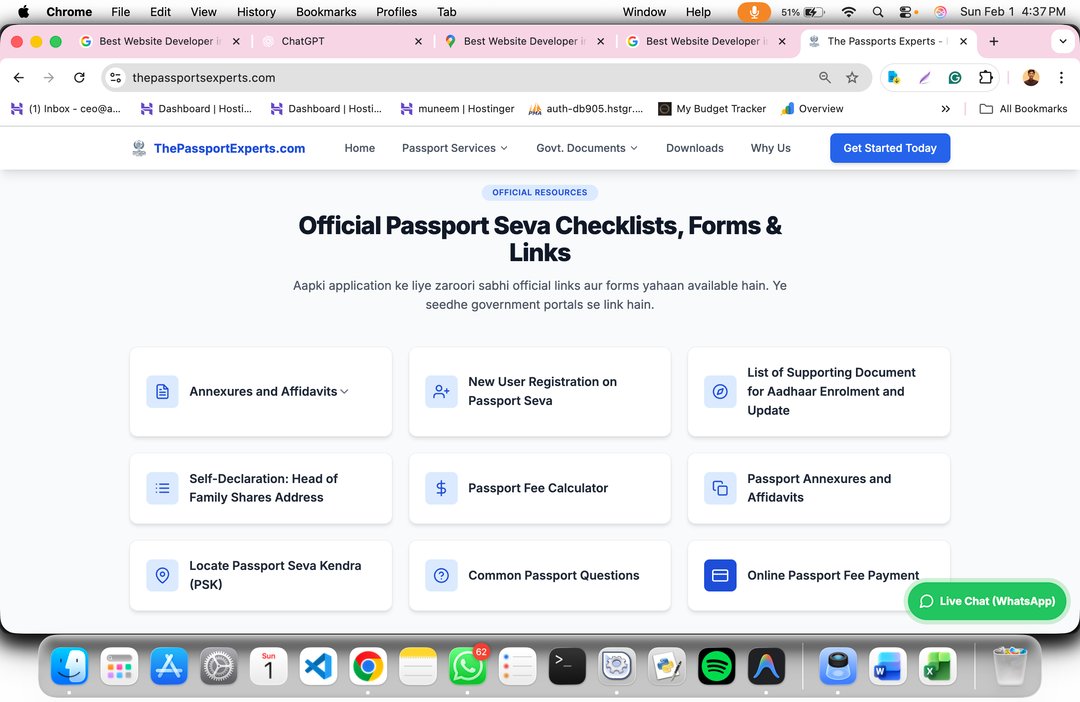This screenshot has height=702, width=1080.
Task: Open the Passport Services dropdown menu
Action: 455,148
